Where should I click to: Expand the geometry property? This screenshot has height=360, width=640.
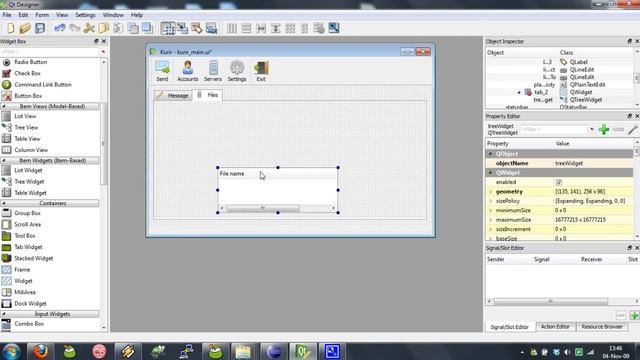[491, 191]
